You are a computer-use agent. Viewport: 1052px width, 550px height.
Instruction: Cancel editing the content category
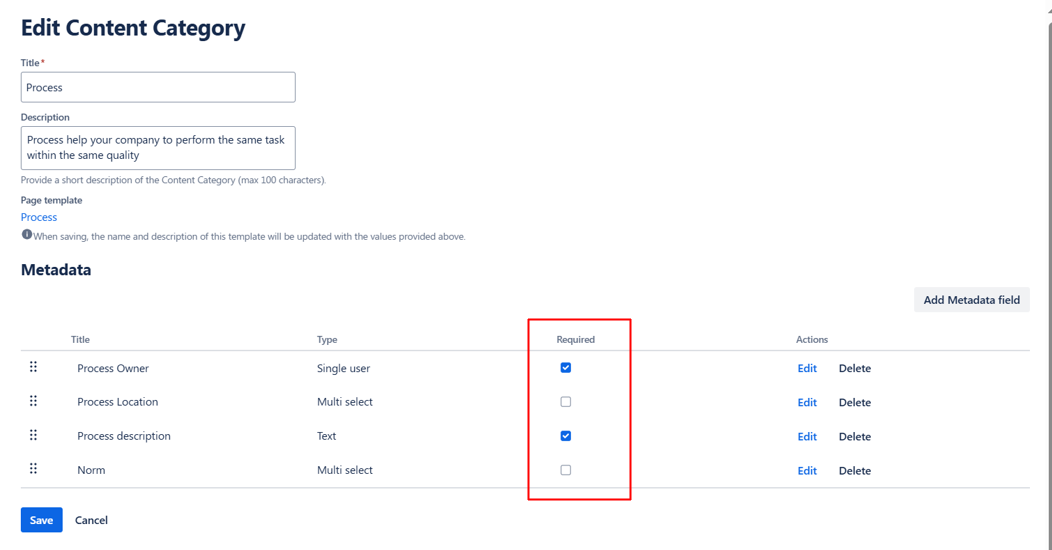(91, 520)
